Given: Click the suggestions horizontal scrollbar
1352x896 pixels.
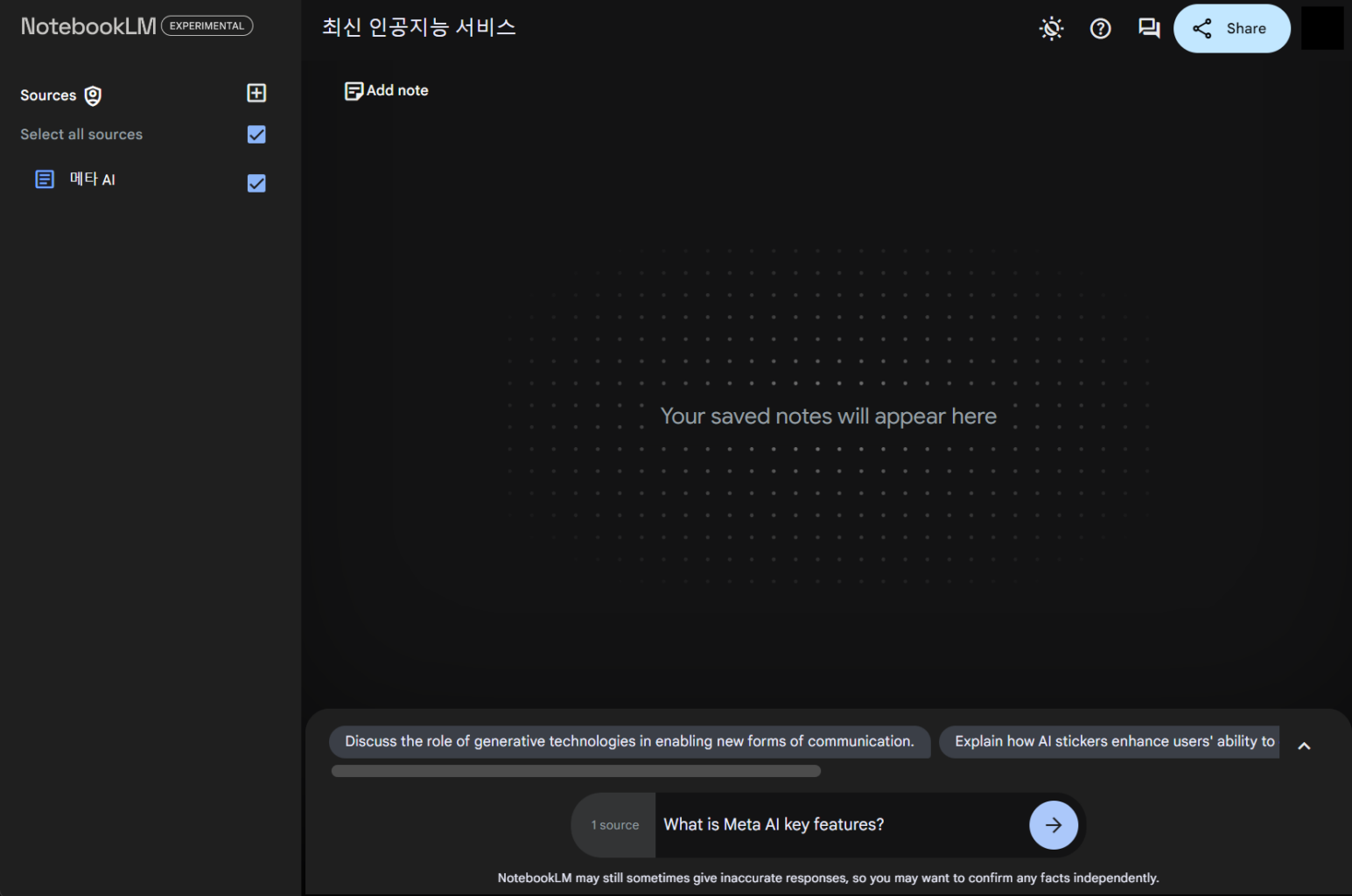Looking at the screenshot, I should point(576,771).
